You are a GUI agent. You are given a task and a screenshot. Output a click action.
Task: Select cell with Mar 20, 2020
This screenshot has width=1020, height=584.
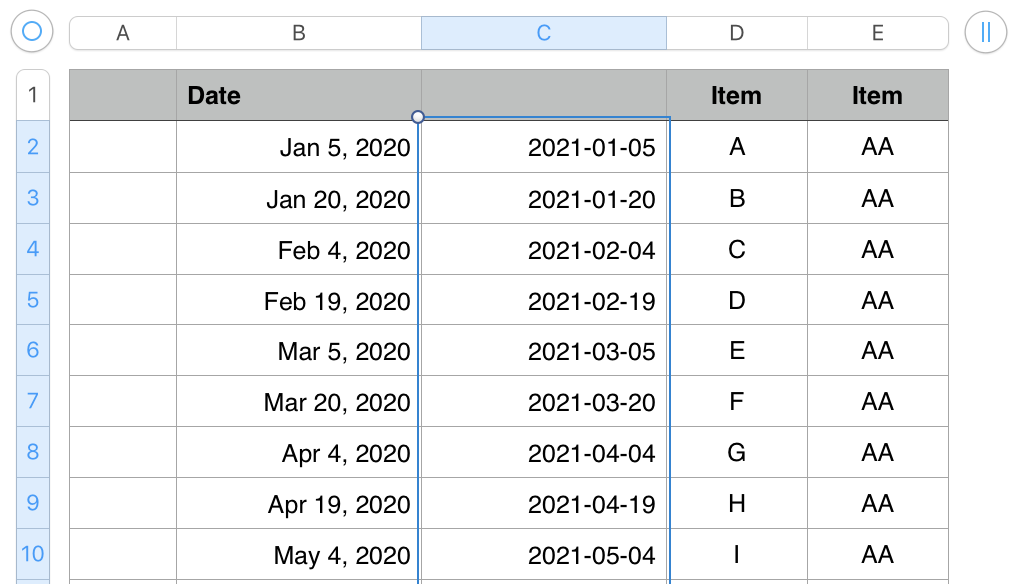[299, 402]
